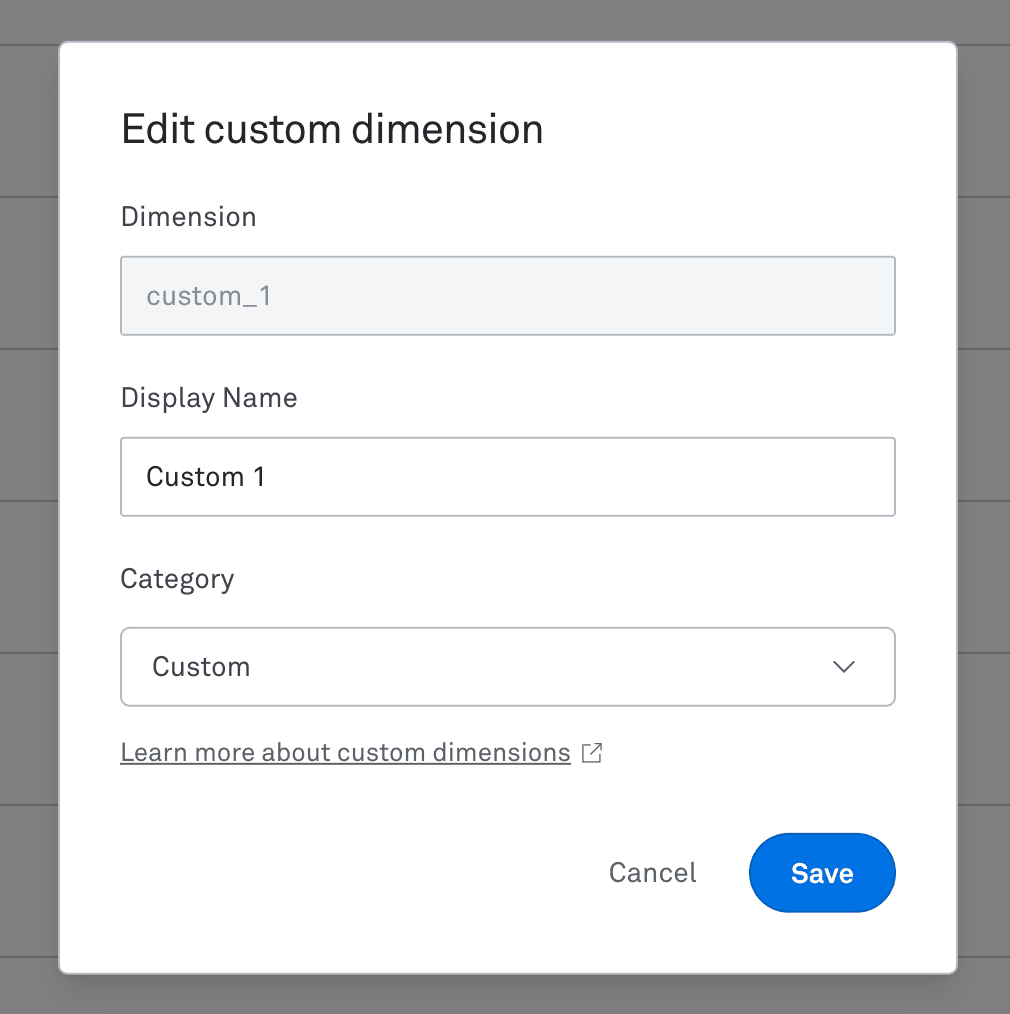Image resolution: width=1010 pixels, height=1014 pixels.
Task: Click the down arrow in the Category selector
Action: tap(843, 666)
